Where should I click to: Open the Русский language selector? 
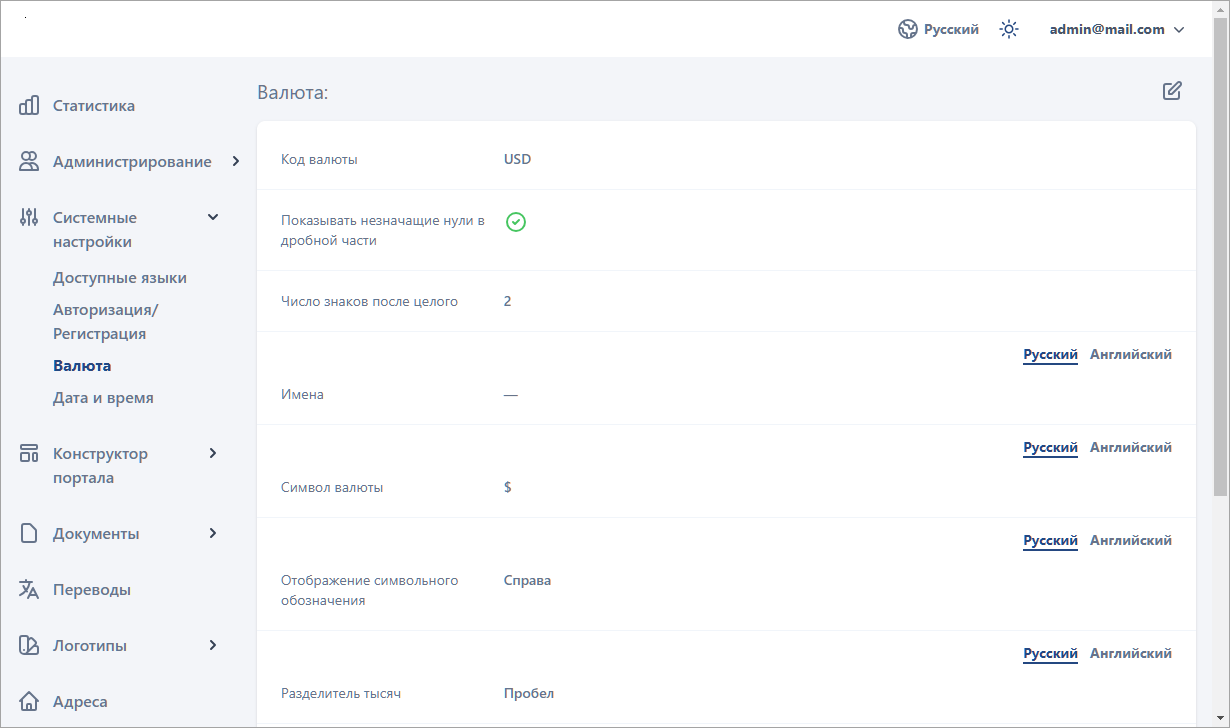[938, 29]
